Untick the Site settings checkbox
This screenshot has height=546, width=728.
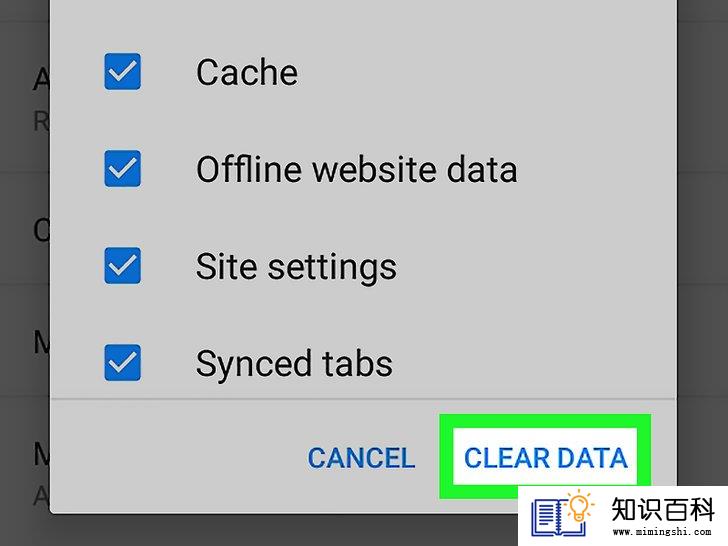[x=122, y=266]
